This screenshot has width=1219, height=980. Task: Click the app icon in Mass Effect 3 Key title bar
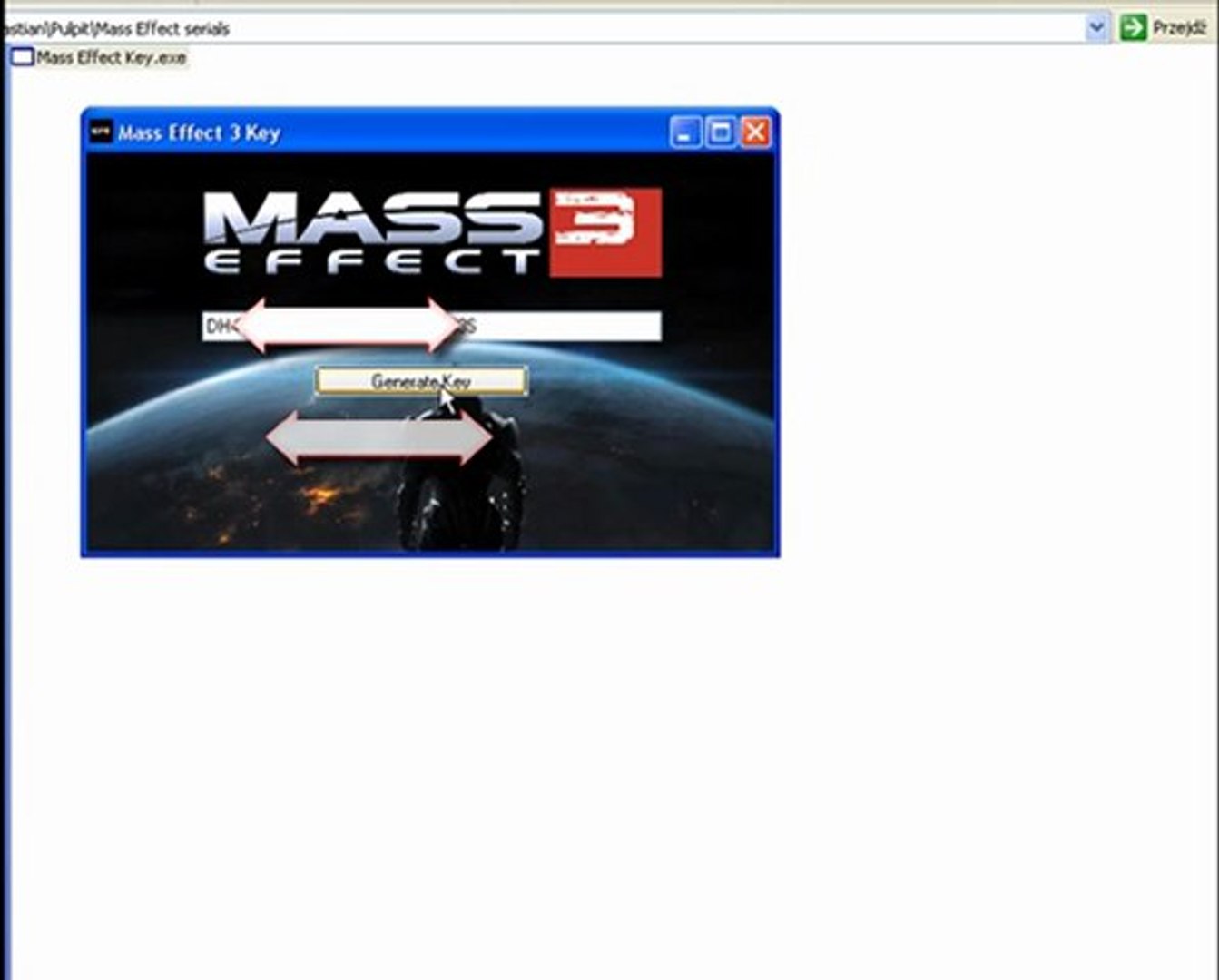101,132
